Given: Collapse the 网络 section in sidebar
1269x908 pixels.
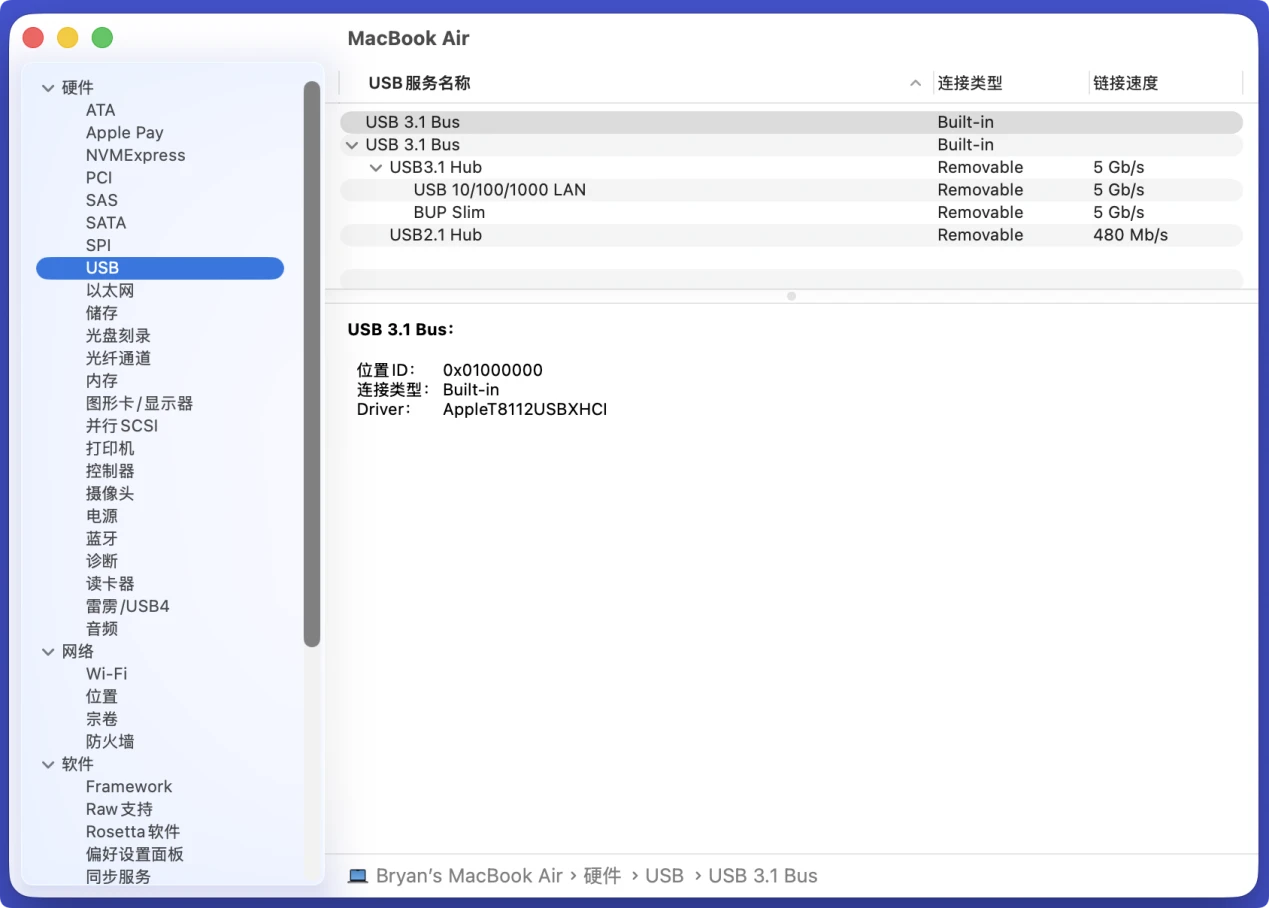Looking at the screenshot, I should tap(48, 652).
